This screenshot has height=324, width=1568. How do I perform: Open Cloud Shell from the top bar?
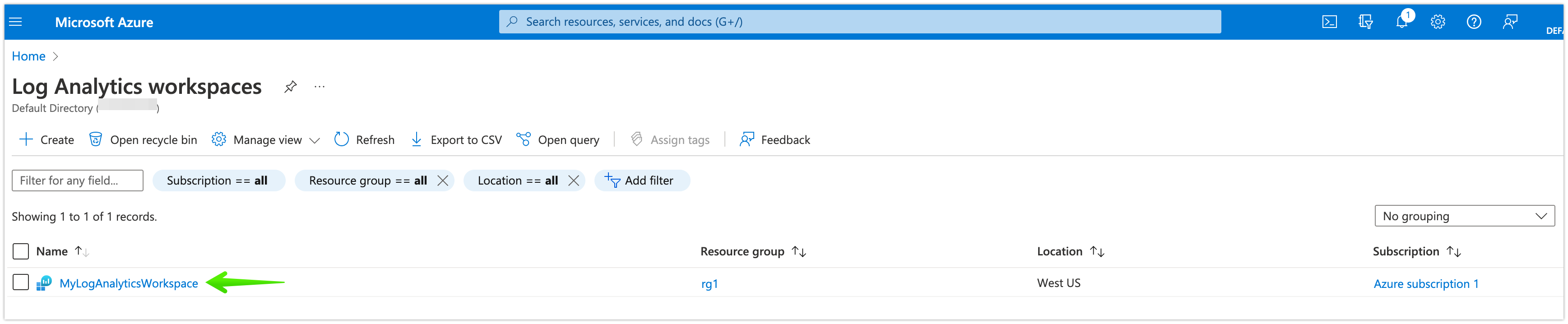pyautogui.click(x=1329, y=22)
